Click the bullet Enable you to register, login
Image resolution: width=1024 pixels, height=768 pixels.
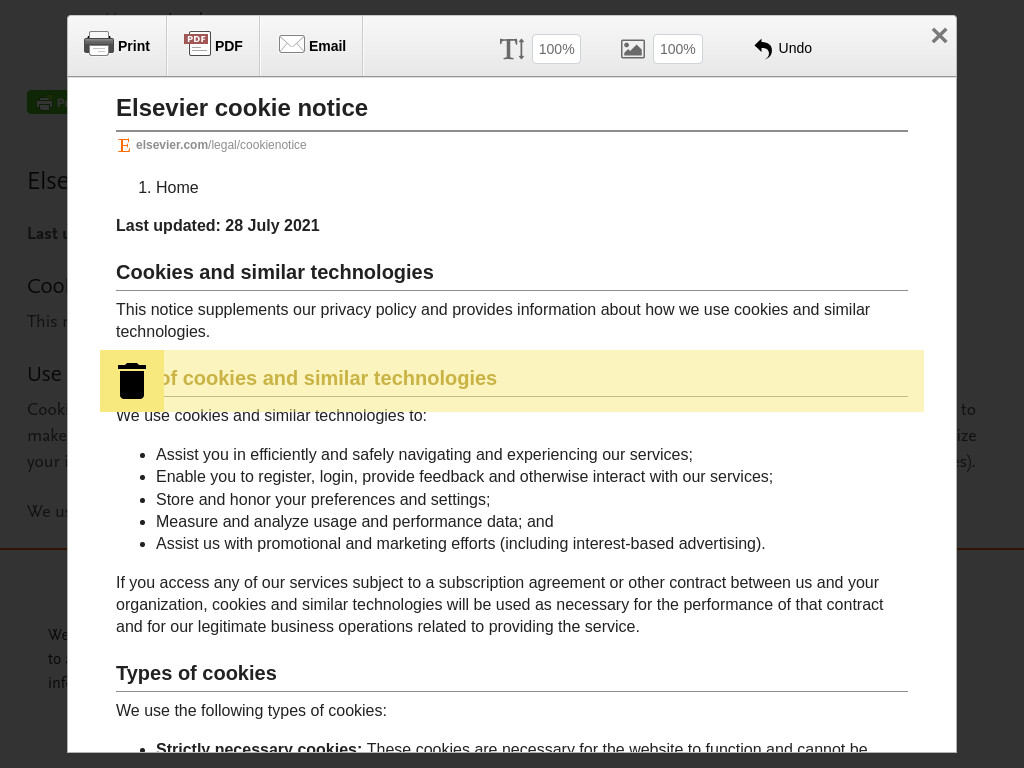[x=464, y=477]
